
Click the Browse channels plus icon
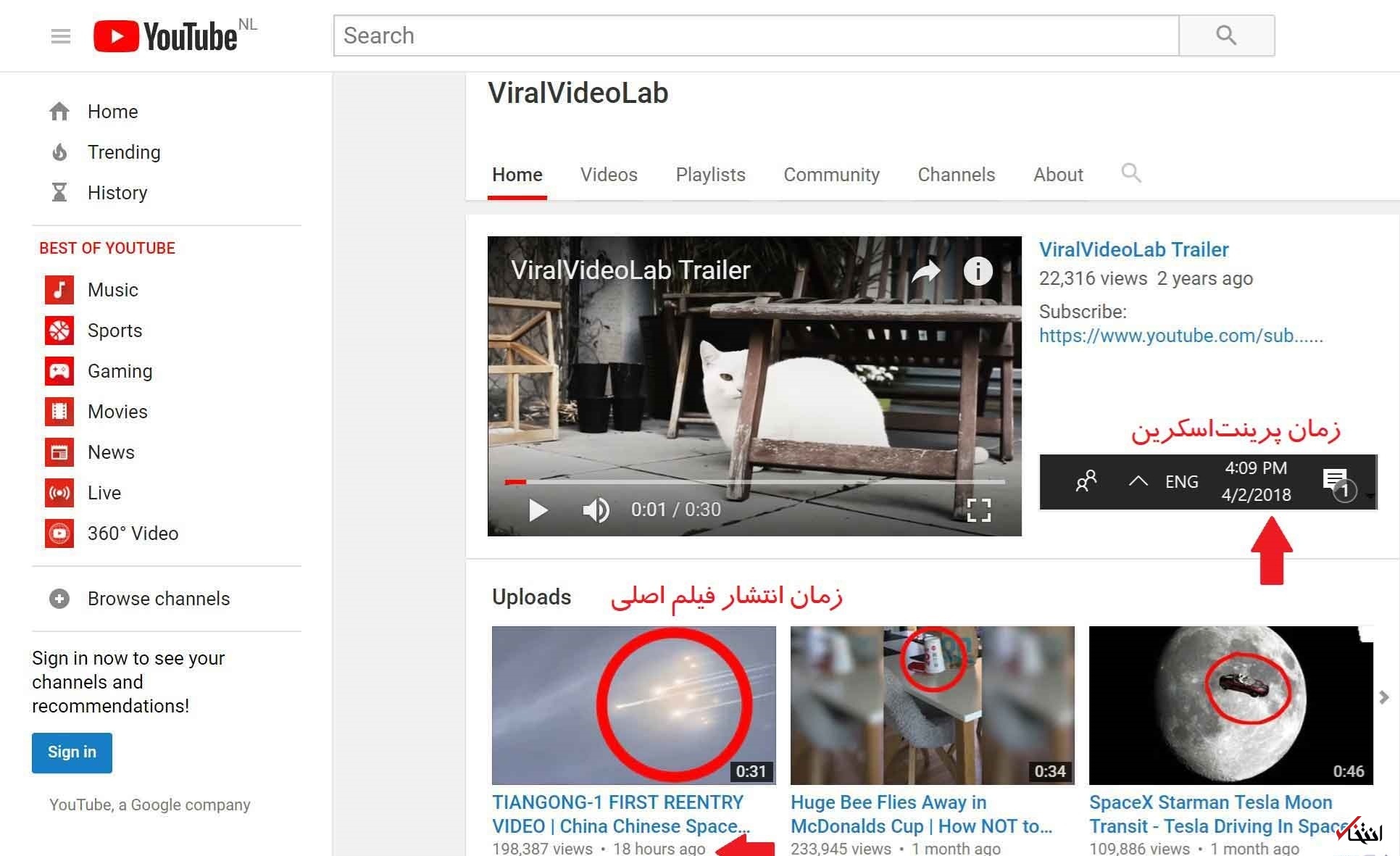click(x=59, y=599)
